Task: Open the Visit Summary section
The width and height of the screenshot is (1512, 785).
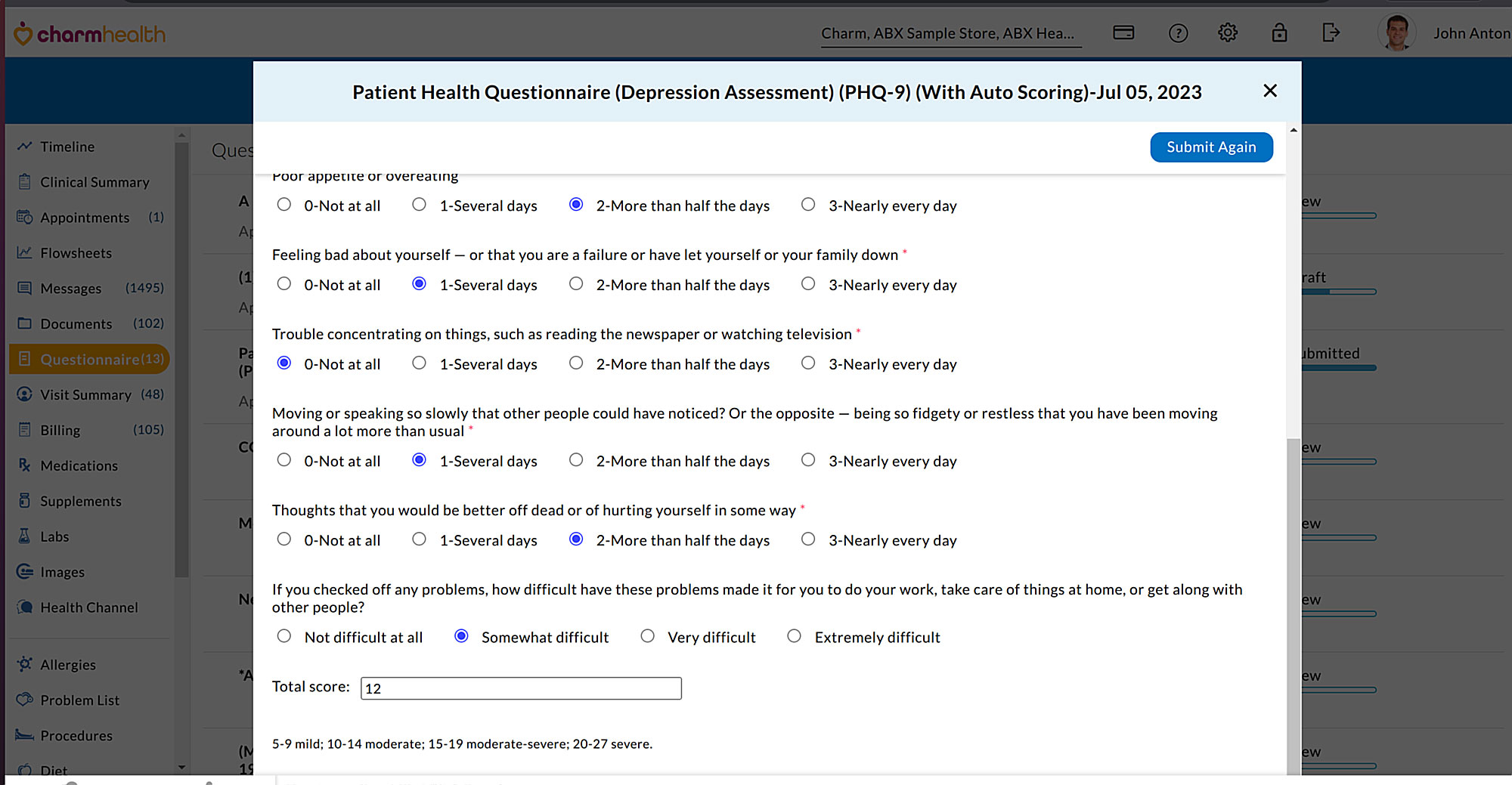Action: pyautogui.click(x=83, y=394)
